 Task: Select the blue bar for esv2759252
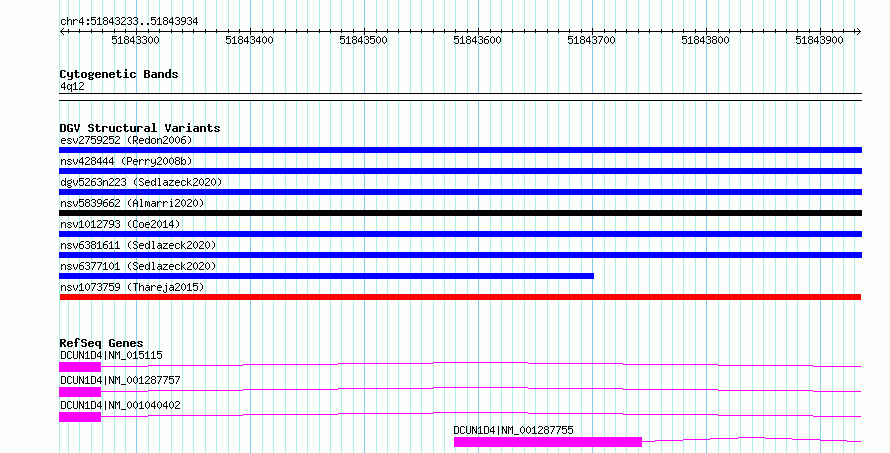[460, 150]
